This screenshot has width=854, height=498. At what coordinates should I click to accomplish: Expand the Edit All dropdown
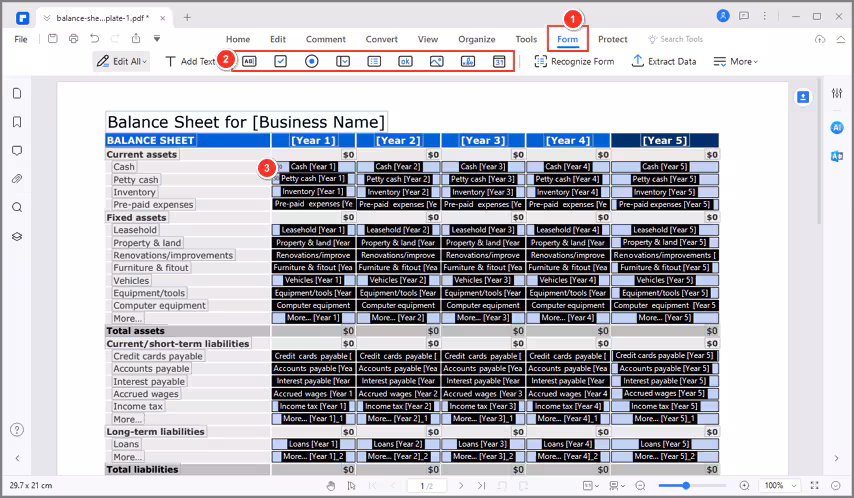121,62
